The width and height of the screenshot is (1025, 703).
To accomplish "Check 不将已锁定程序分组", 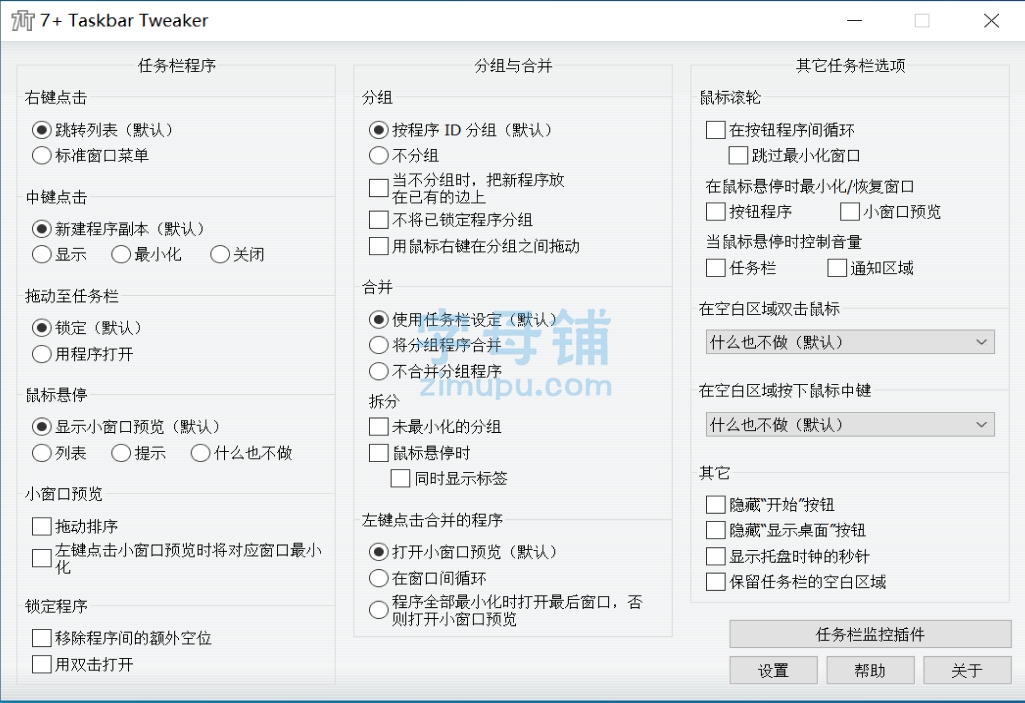I will pyautogui.click(x=378, y=220).
